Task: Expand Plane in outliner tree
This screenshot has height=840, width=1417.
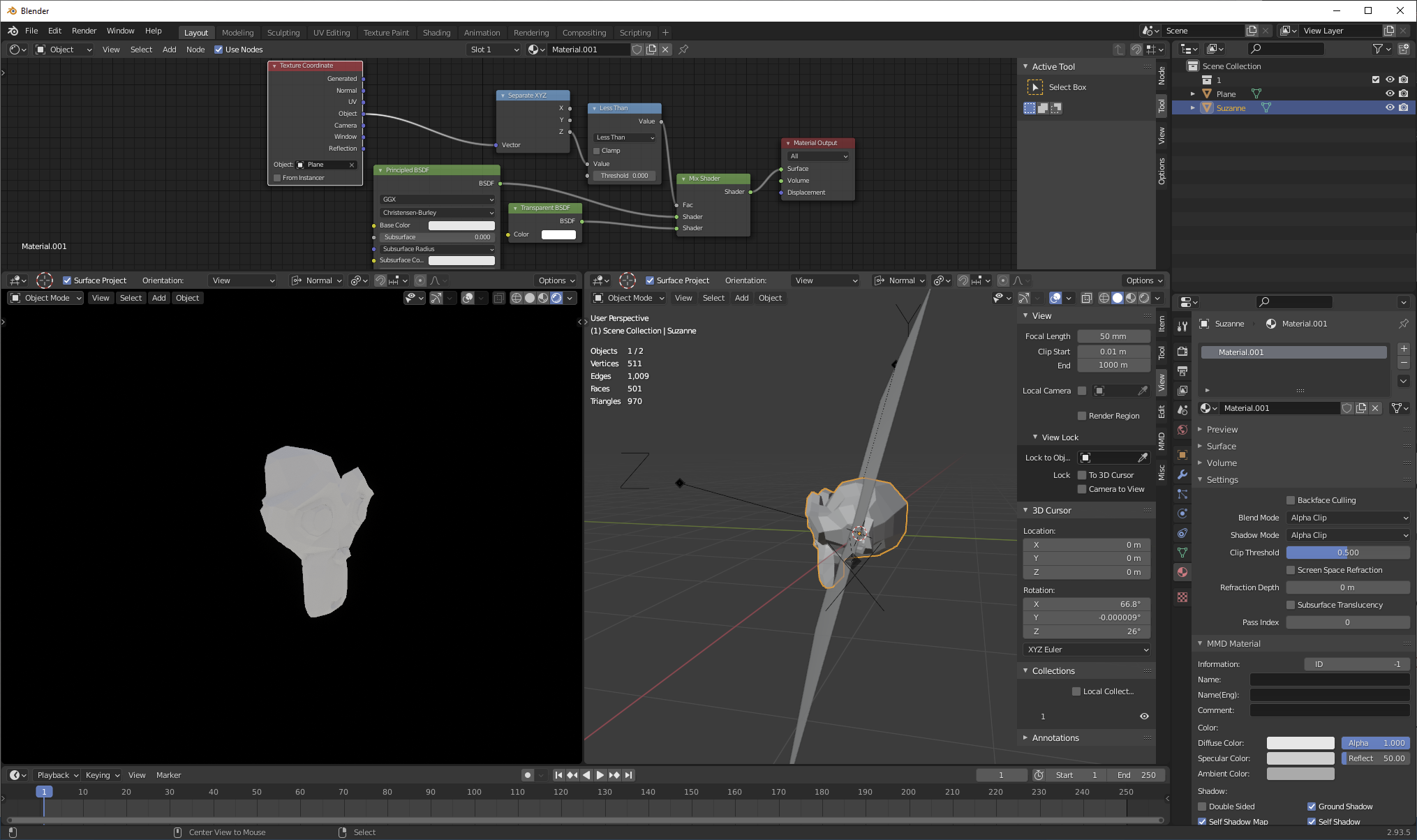Action: point(1193,93)
